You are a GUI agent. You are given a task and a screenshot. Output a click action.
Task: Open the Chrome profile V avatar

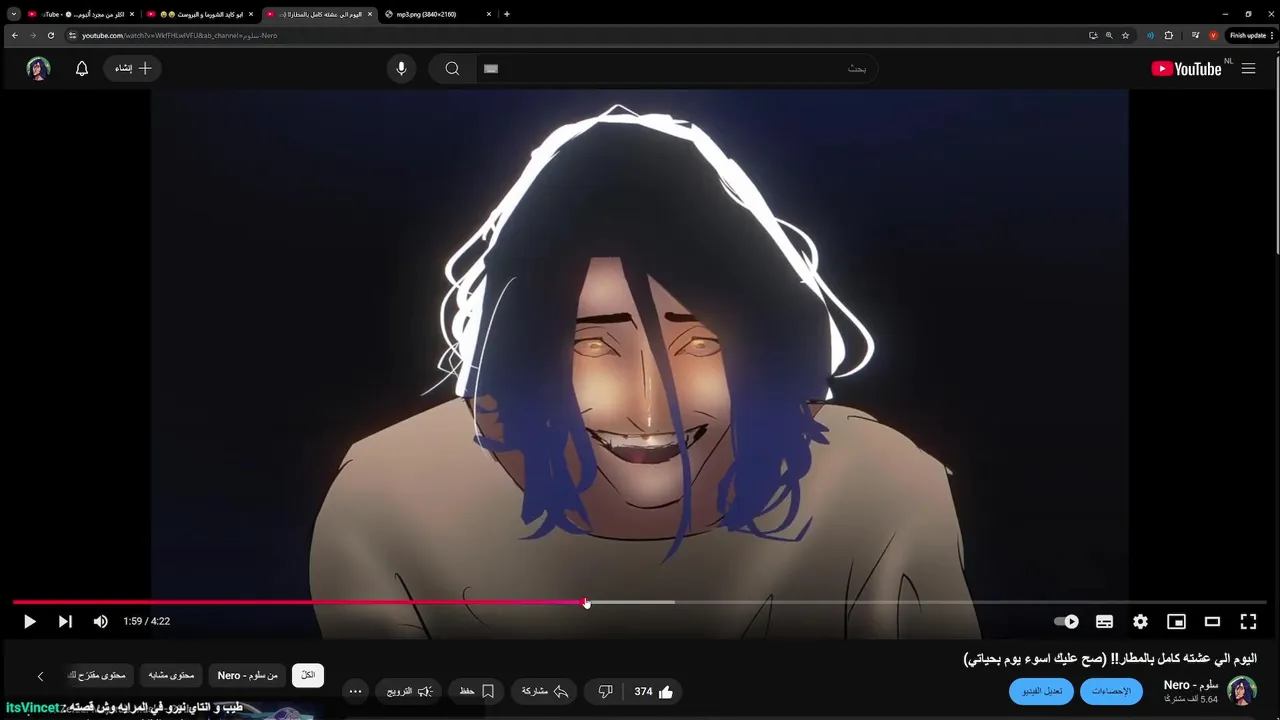[1213, 35]
